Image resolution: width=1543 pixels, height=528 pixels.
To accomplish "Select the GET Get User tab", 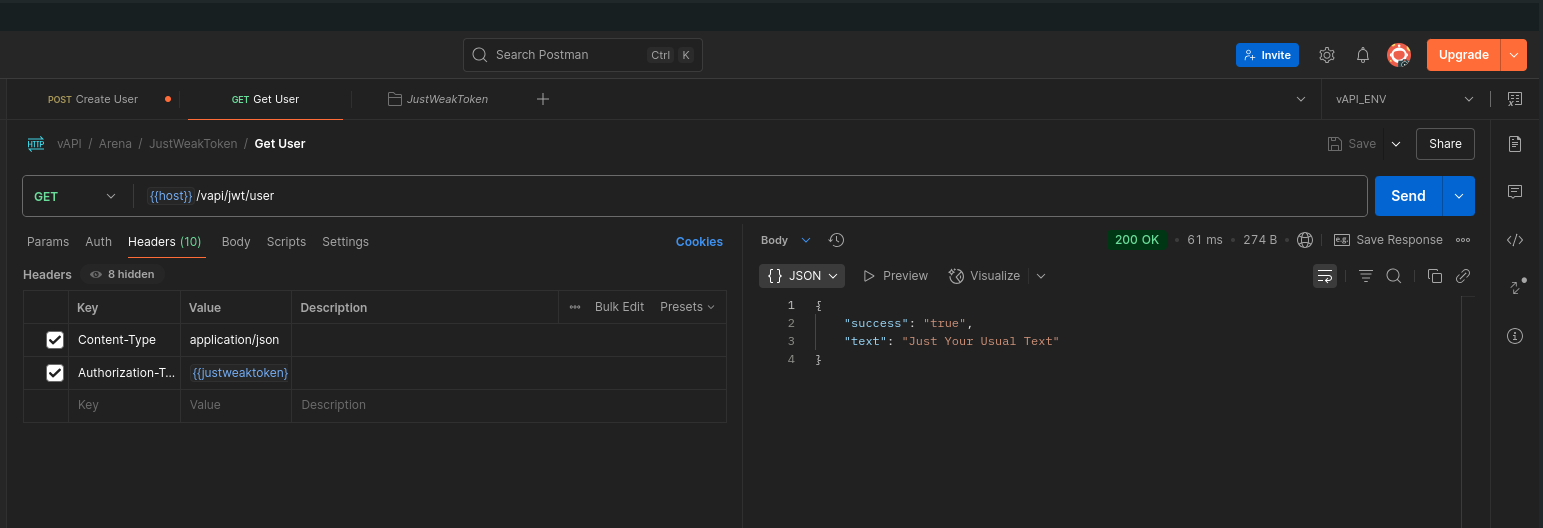I will (x=265, y=99).
